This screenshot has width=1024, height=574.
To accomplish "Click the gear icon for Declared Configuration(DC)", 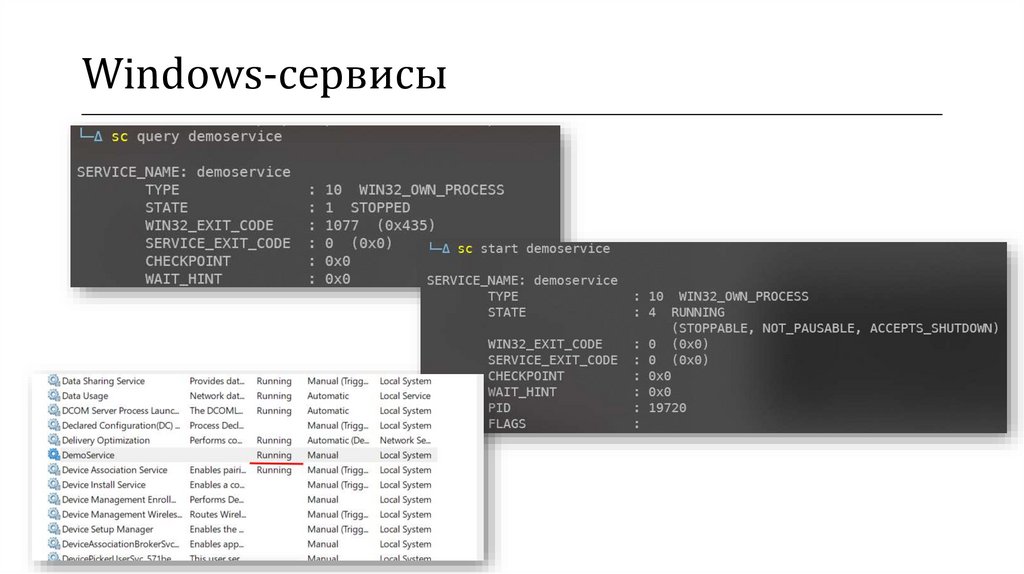I will point(54,425).
